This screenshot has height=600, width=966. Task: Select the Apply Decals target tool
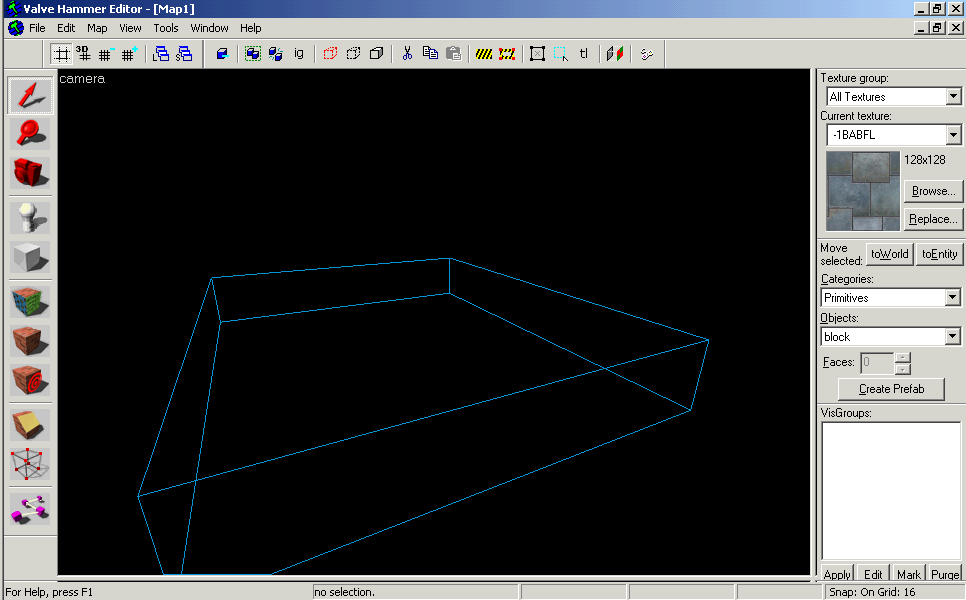coord(30,379)
